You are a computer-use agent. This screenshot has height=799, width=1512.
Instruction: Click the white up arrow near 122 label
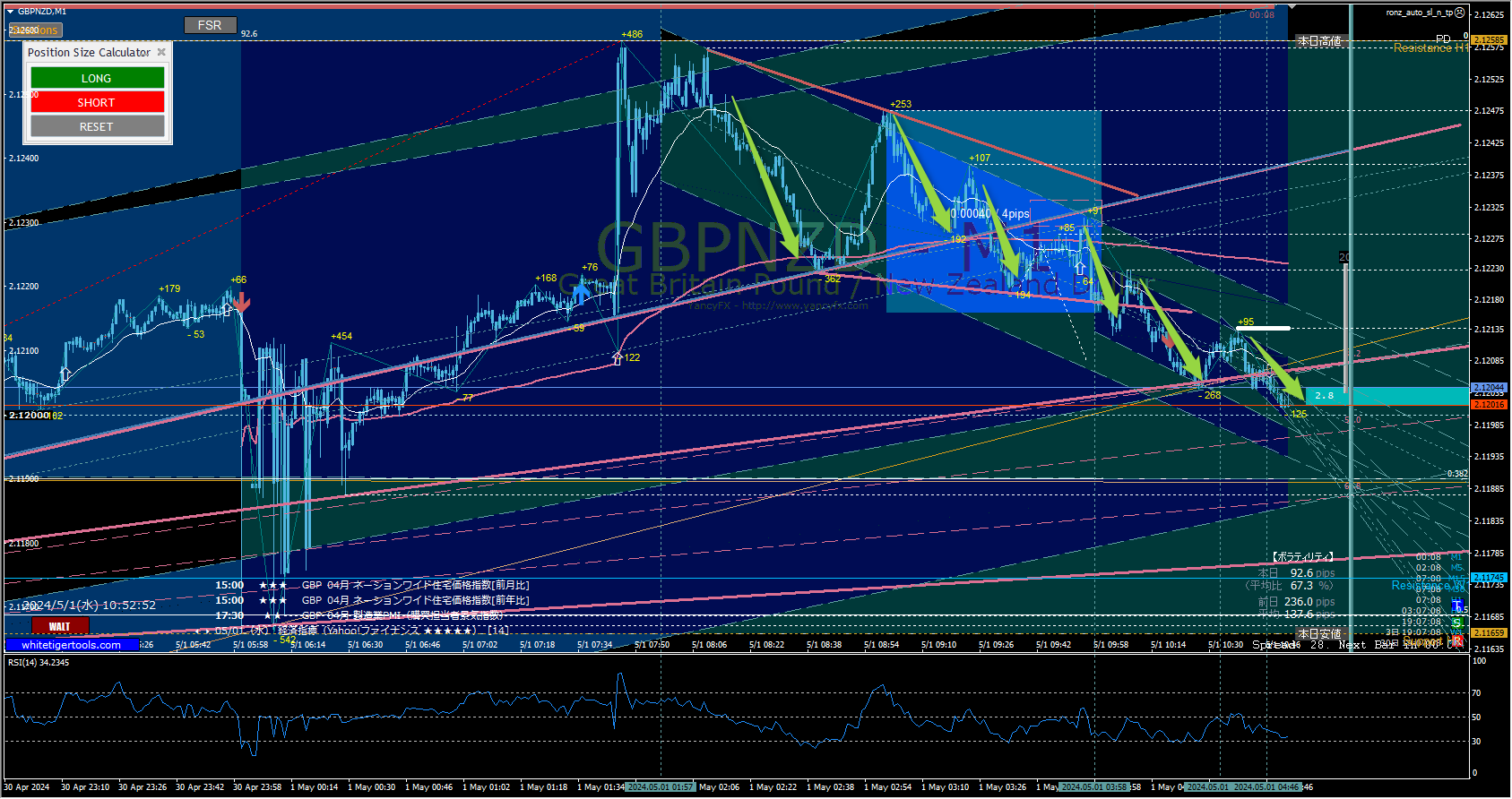(x=618, y=358)
